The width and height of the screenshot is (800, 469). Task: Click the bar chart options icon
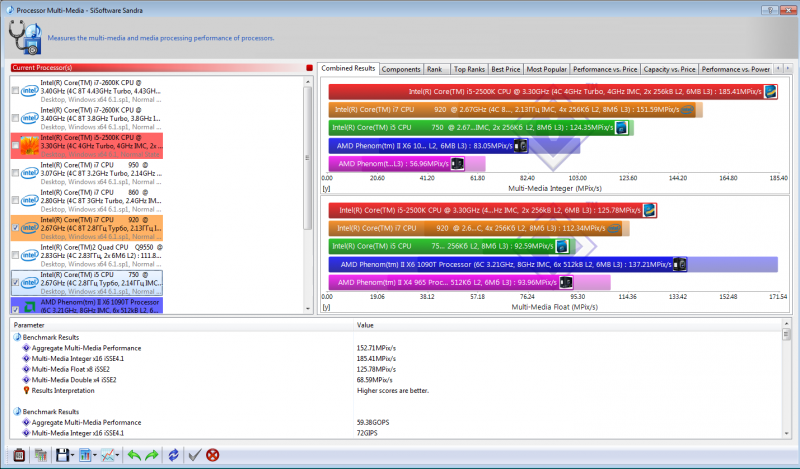click(85, 455)
